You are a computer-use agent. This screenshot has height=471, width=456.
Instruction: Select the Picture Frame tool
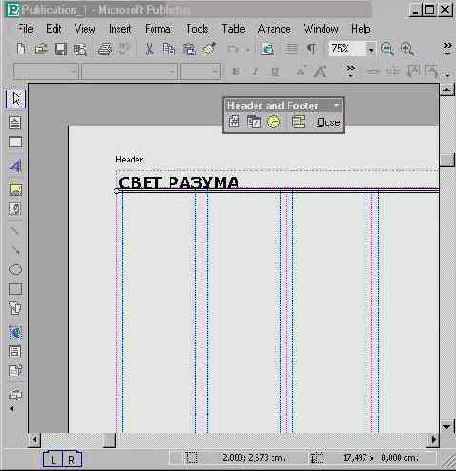[15, 189]
